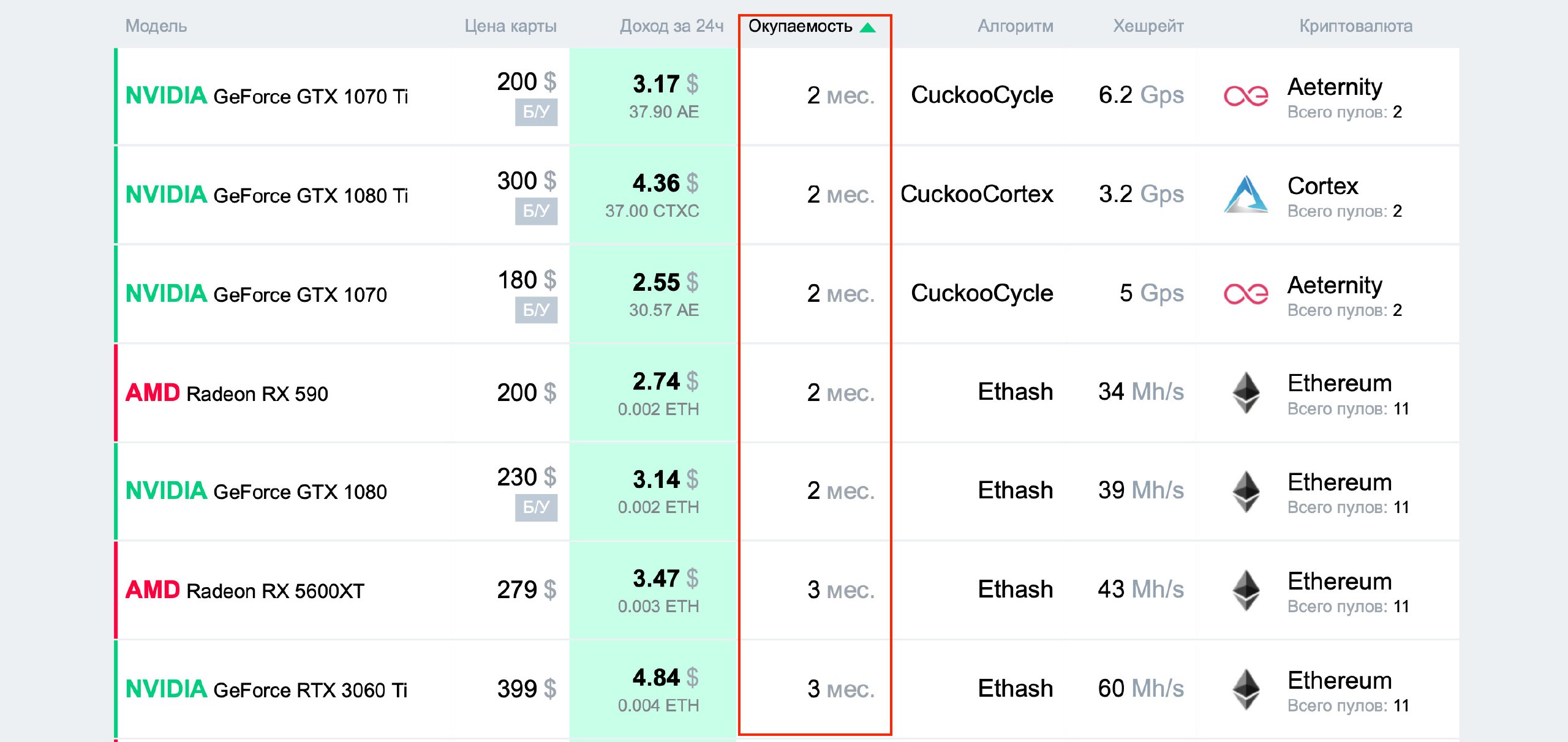Open the NVIDIA GeForce GTX 1080 model

tap(256, 492)
